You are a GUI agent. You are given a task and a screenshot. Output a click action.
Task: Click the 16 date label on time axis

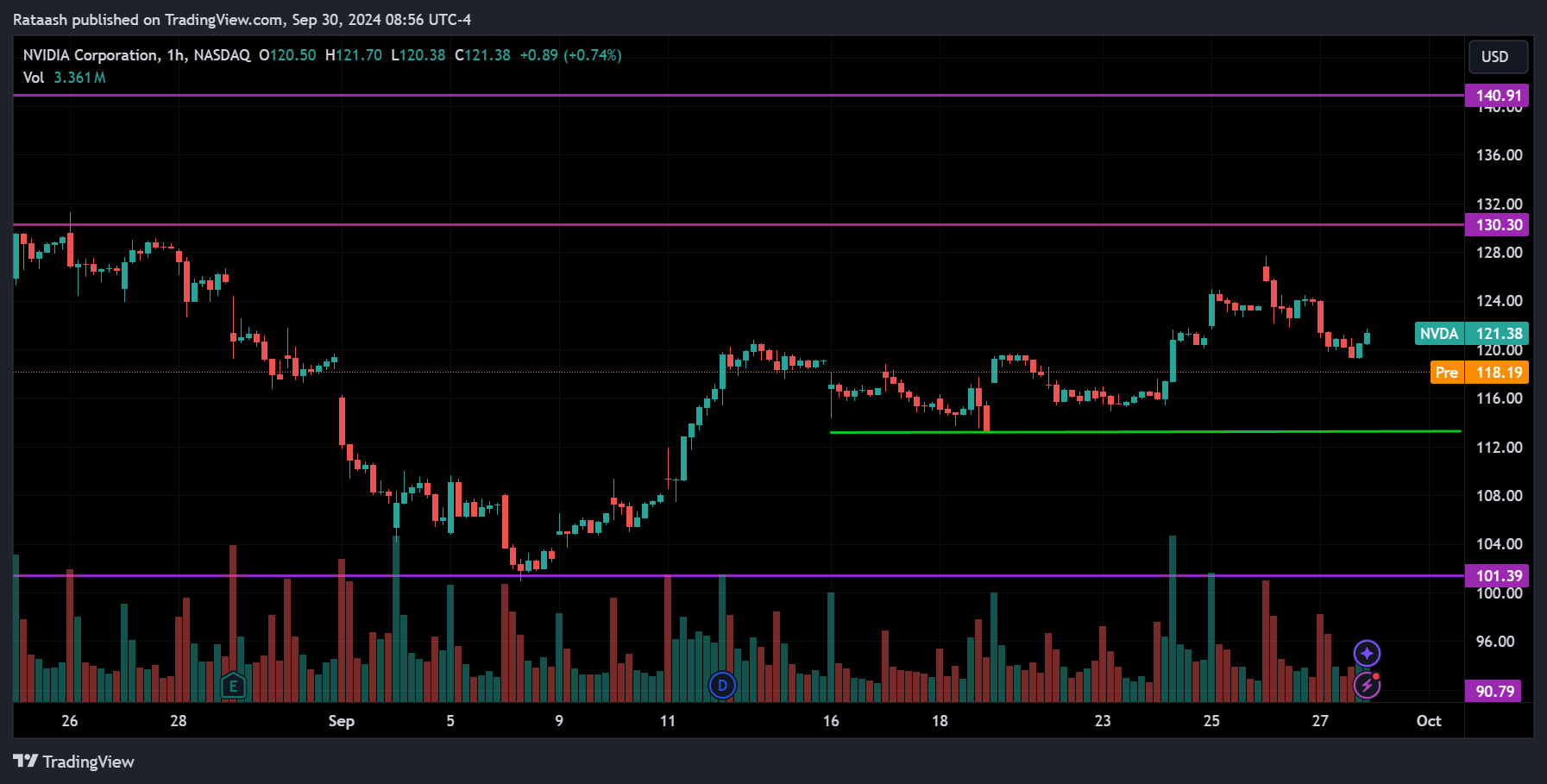coord(831,721)
